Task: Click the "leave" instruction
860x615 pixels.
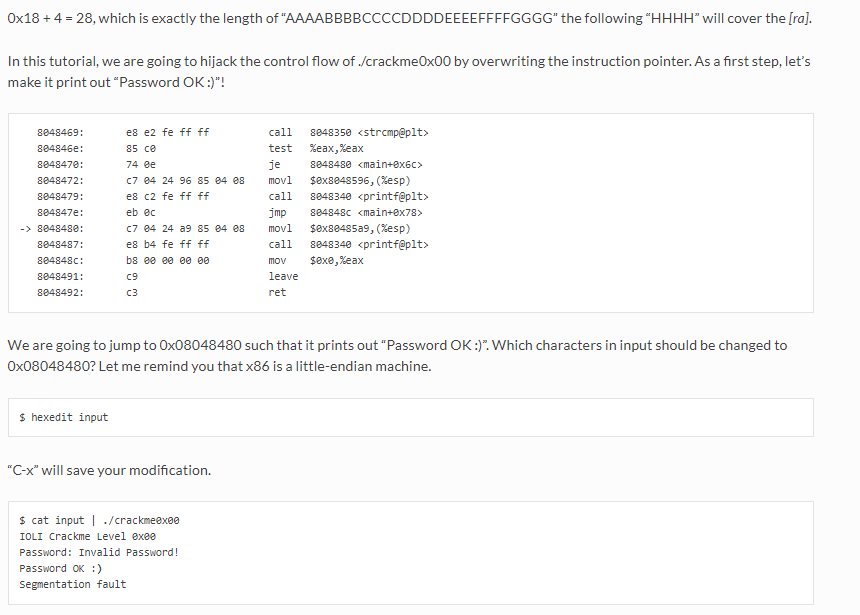Action: pyautogui.click(x=283, y=276)
